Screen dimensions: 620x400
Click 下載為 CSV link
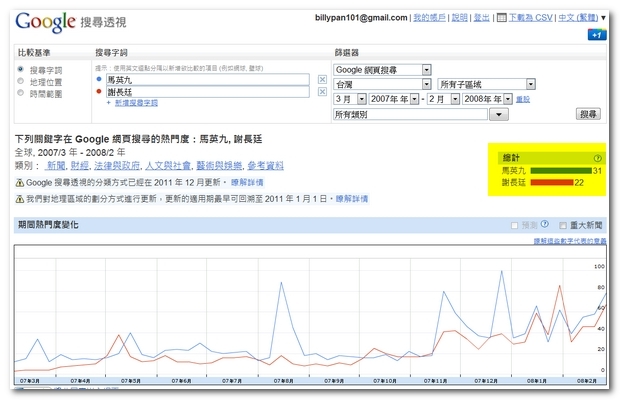530,17
